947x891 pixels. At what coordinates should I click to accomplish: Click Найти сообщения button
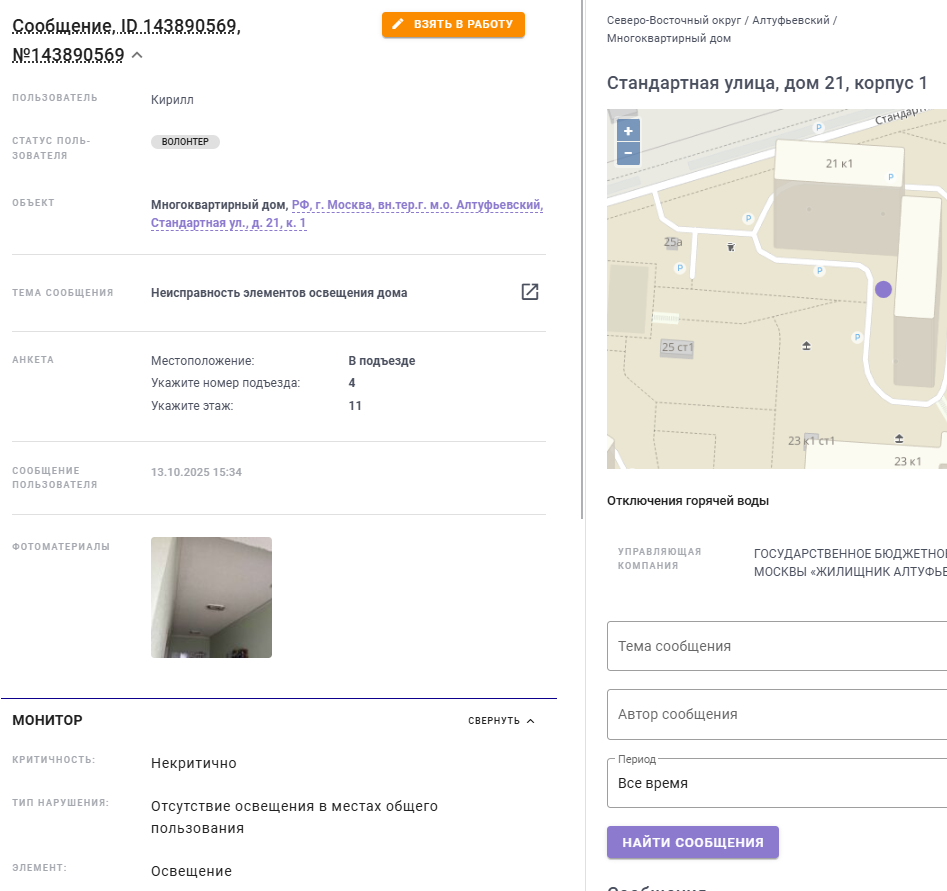coord(692,842)
